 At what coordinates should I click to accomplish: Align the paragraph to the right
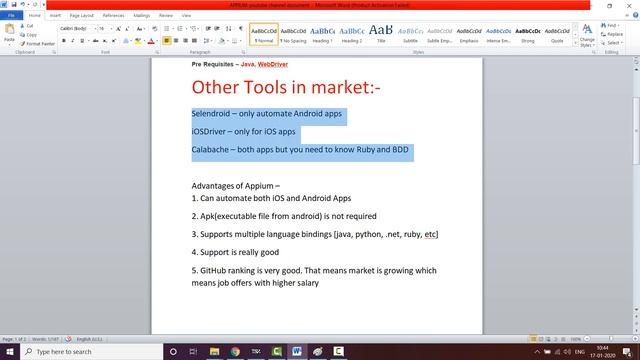click(185, 41)
